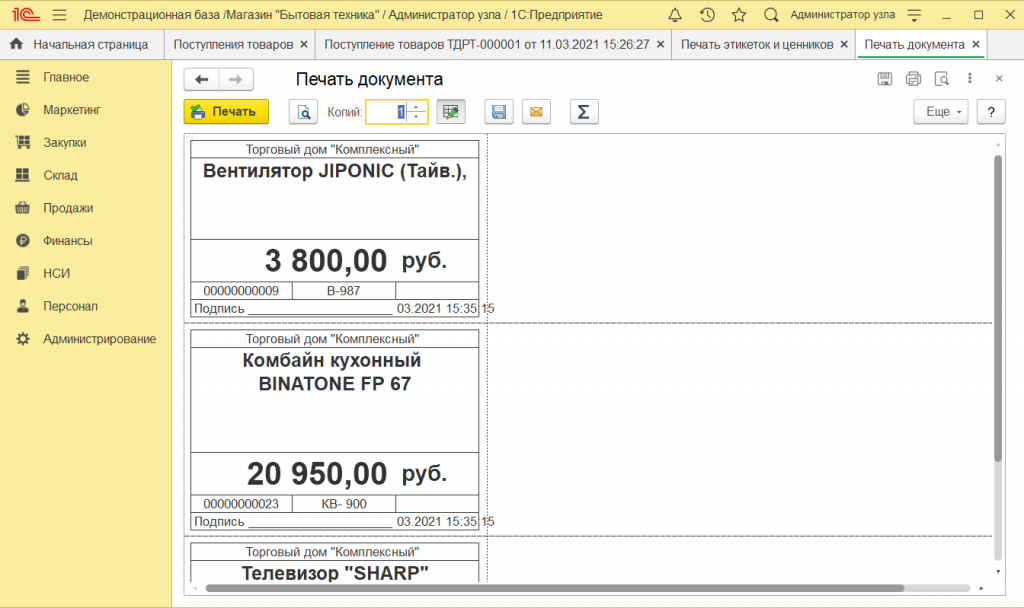This screenshot has width=1024, height=608.
Task: Click the yellow Печать button
Action: point(226,112)
